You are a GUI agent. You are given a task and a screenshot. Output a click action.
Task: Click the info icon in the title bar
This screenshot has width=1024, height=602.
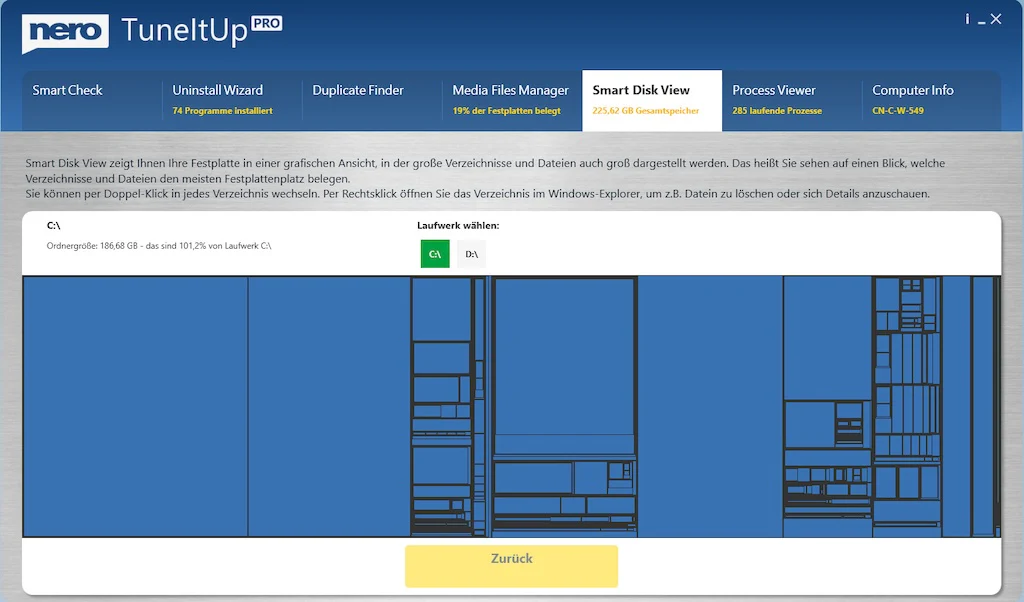pos(967,19)
